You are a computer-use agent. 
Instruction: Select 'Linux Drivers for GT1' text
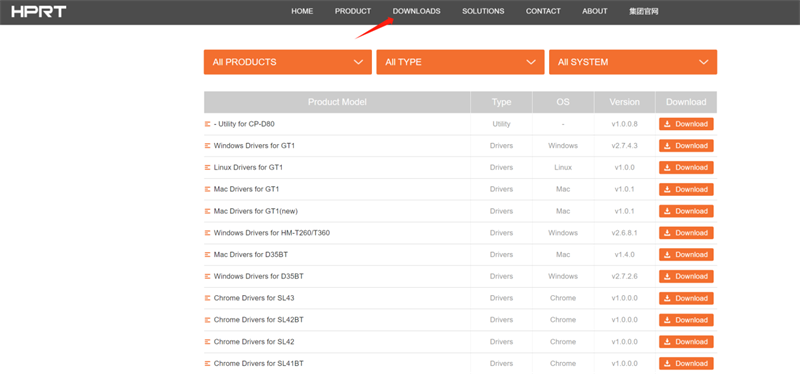(x=248, y=167)
